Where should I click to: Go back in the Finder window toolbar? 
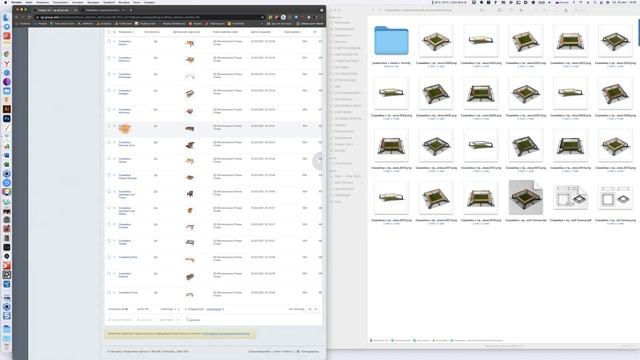373,10
